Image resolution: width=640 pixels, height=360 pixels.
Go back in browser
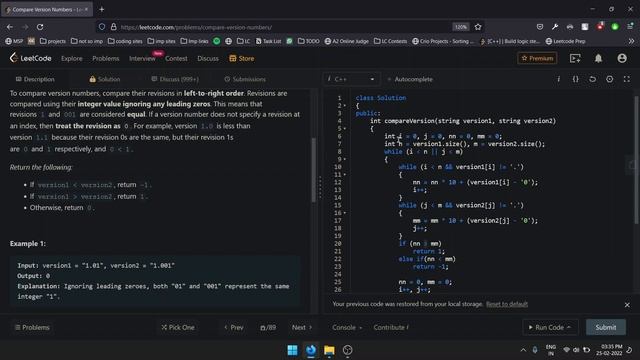(x=10, y=27)
